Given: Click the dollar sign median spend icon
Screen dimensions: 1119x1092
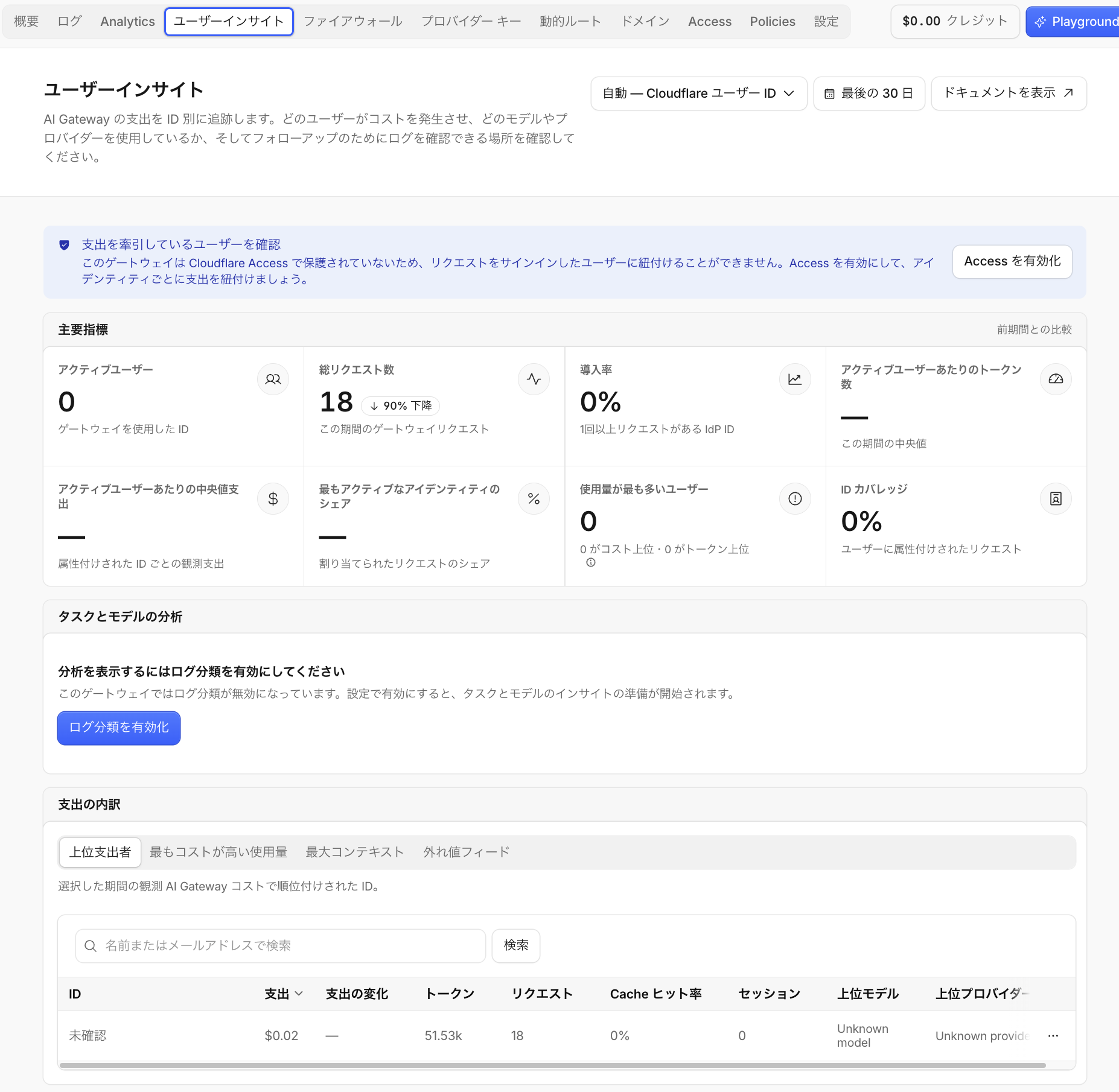Looking at the screenshot, I should coord(273,499).
